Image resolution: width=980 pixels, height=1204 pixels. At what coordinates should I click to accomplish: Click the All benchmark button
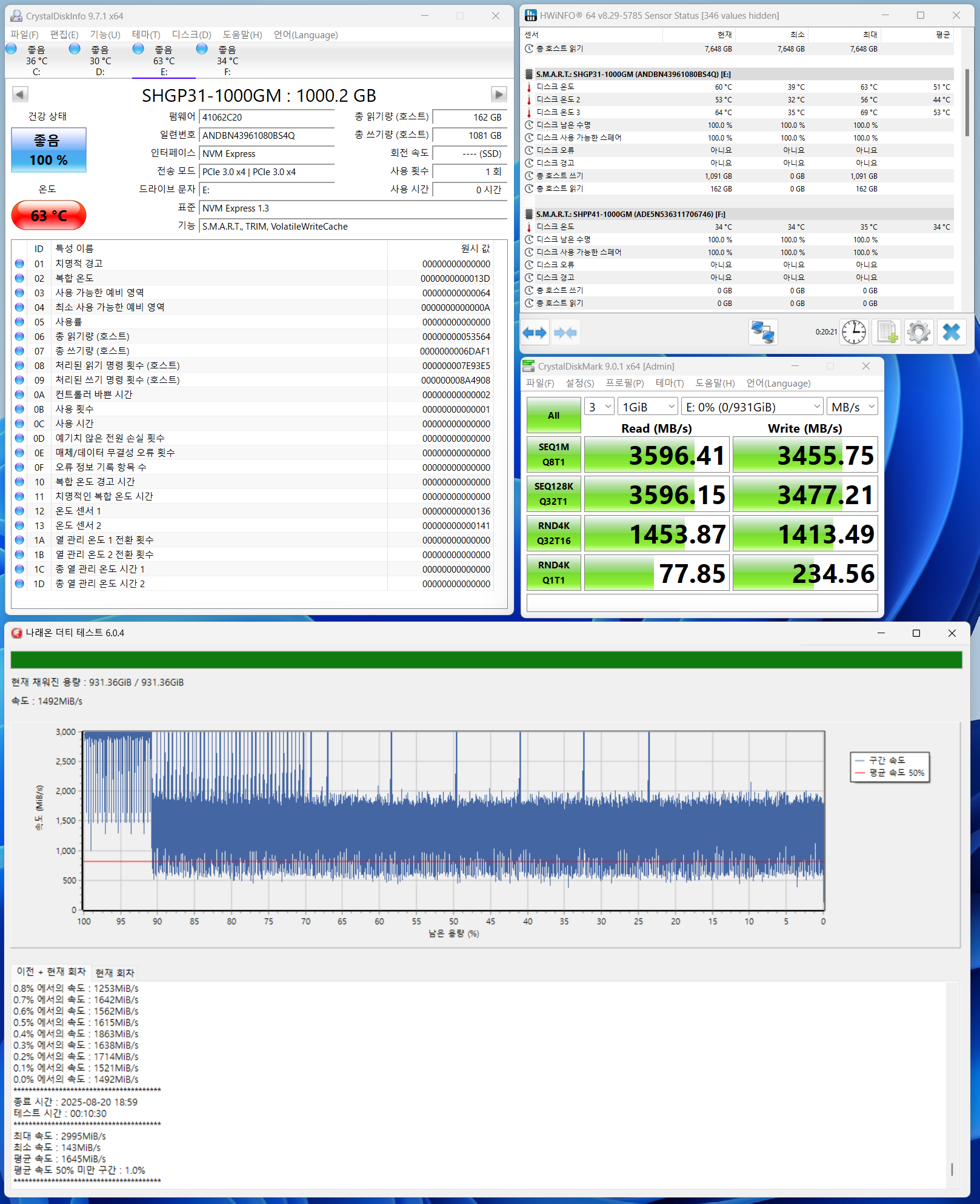tap(553, 415)
